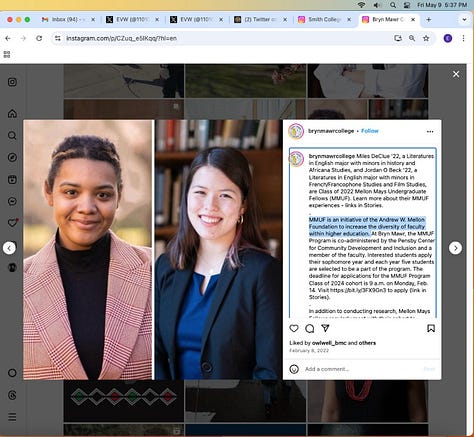This screenshot has width=474, height=437.
Task: Open Instagram logo in left sidebar
Action: coord(12,82)
